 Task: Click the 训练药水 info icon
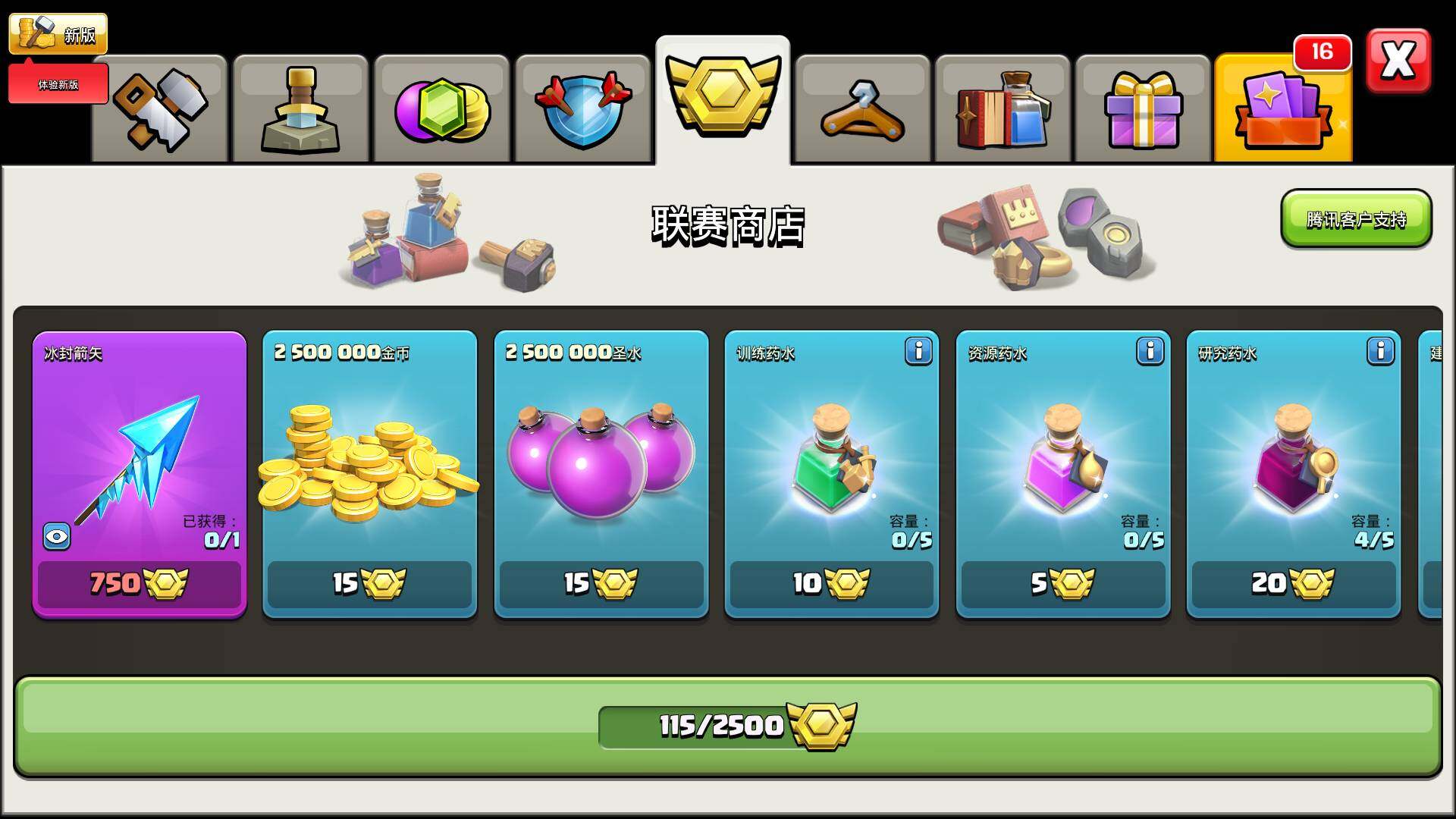pyautogui.click(x=918, y=351)
